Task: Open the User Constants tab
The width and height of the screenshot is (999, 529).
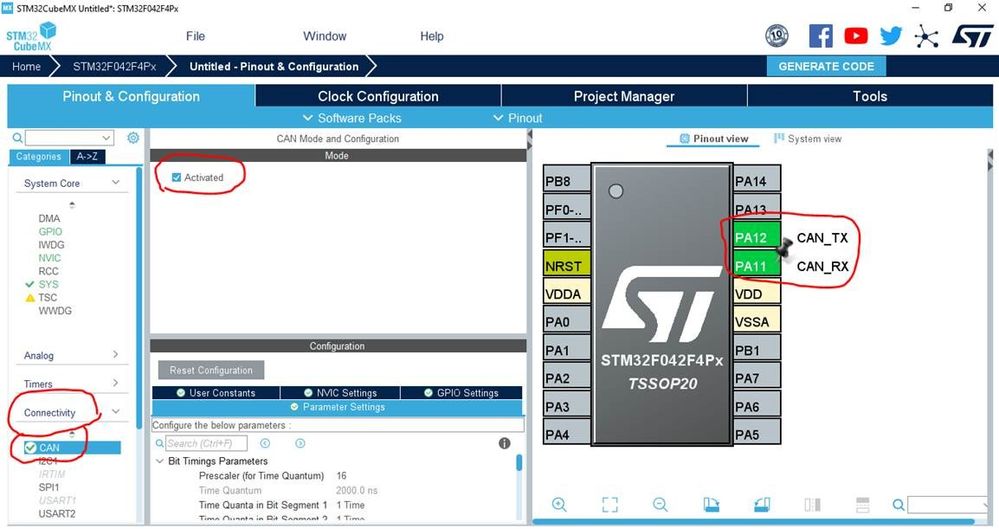Action: [216, 393]
